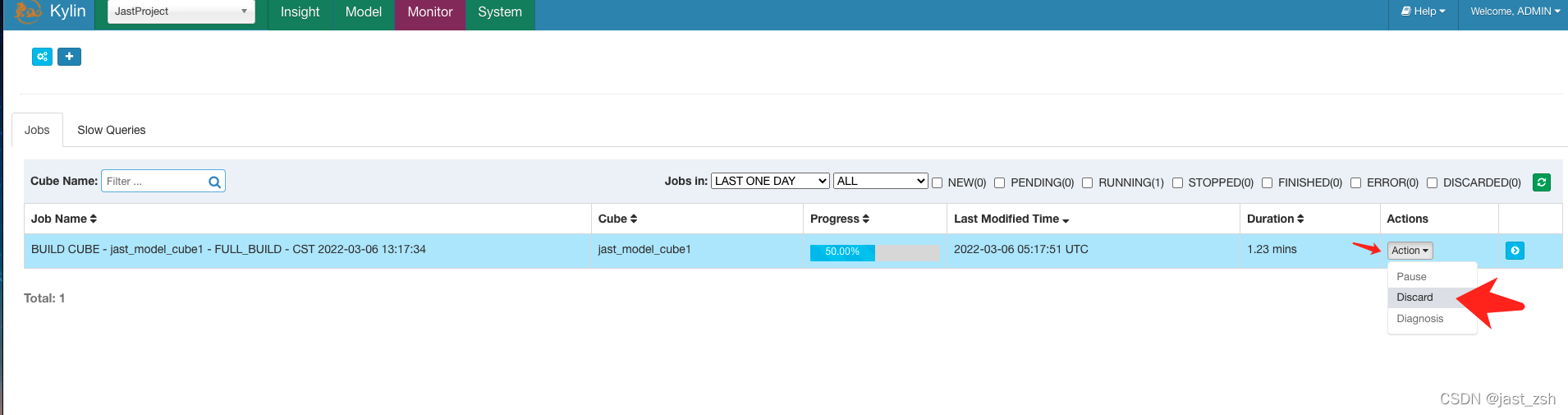Toggle the STOPPED(0) status checkbox
Viewport: 1568px width, 415px height.
click(1177, 182)
